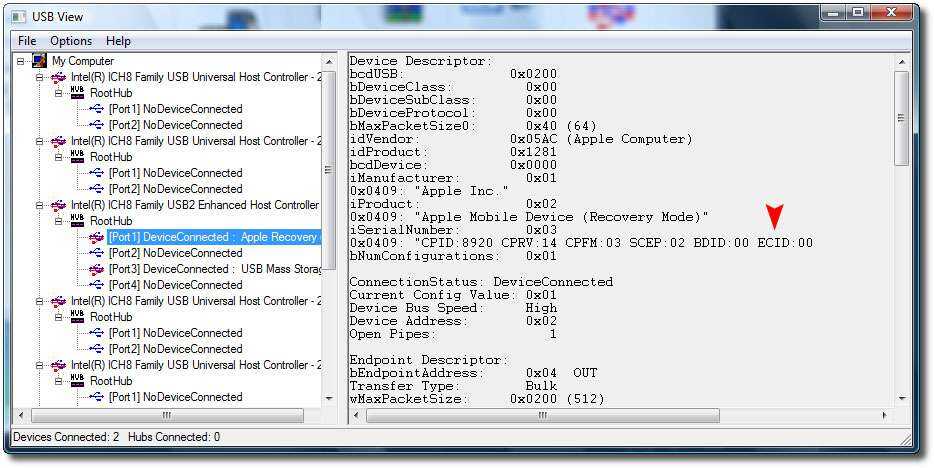Click the USB2 Enhanced Host Controller icon
The width and height of the screenshot is (934, 468).
pos(59,205)
